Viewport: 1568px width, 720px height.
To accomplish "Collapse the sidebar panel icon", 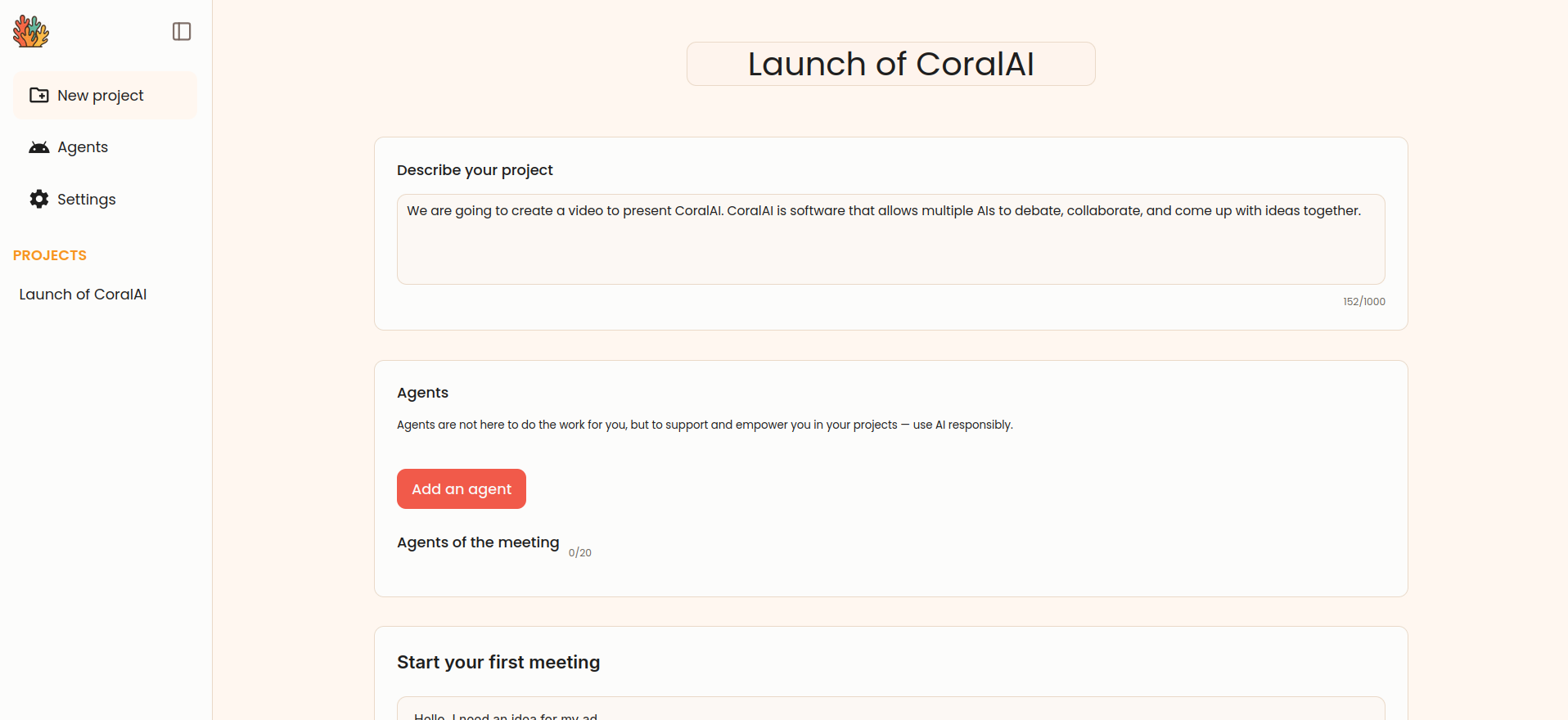I will point(182,31).
